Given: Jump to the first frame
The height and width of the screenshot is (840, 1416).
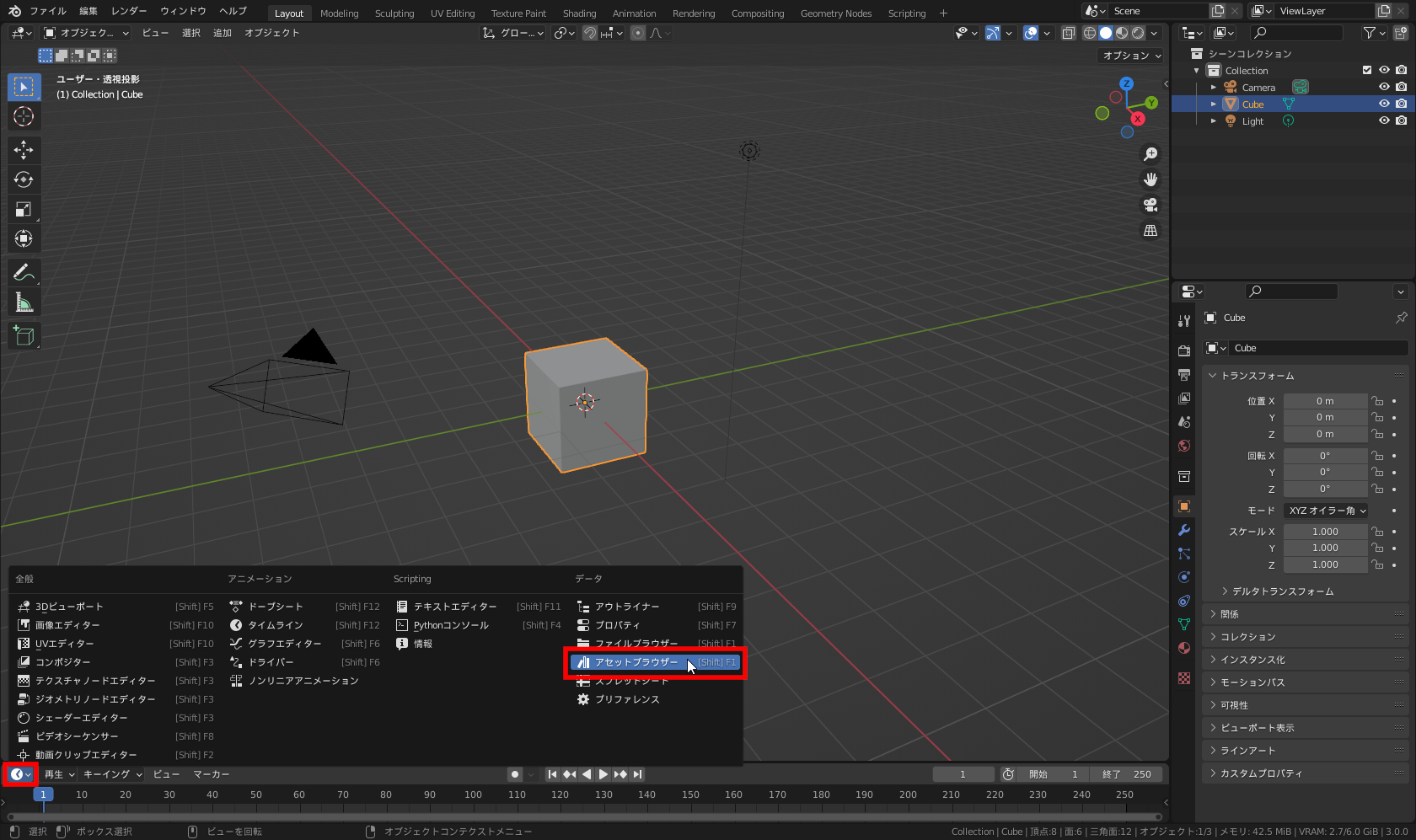Looking at the screenshot, I should (x=552, y=774).
